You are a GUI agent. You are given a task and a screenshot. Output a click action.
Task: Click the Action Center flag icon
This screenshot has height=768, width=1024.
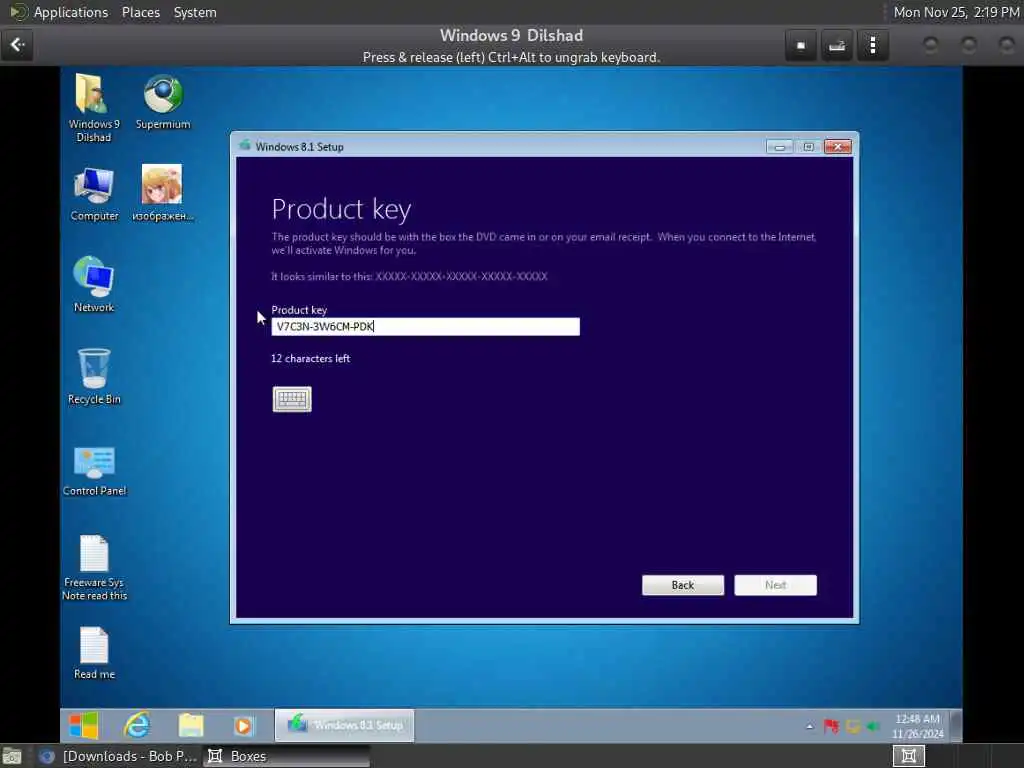point(831,726)
